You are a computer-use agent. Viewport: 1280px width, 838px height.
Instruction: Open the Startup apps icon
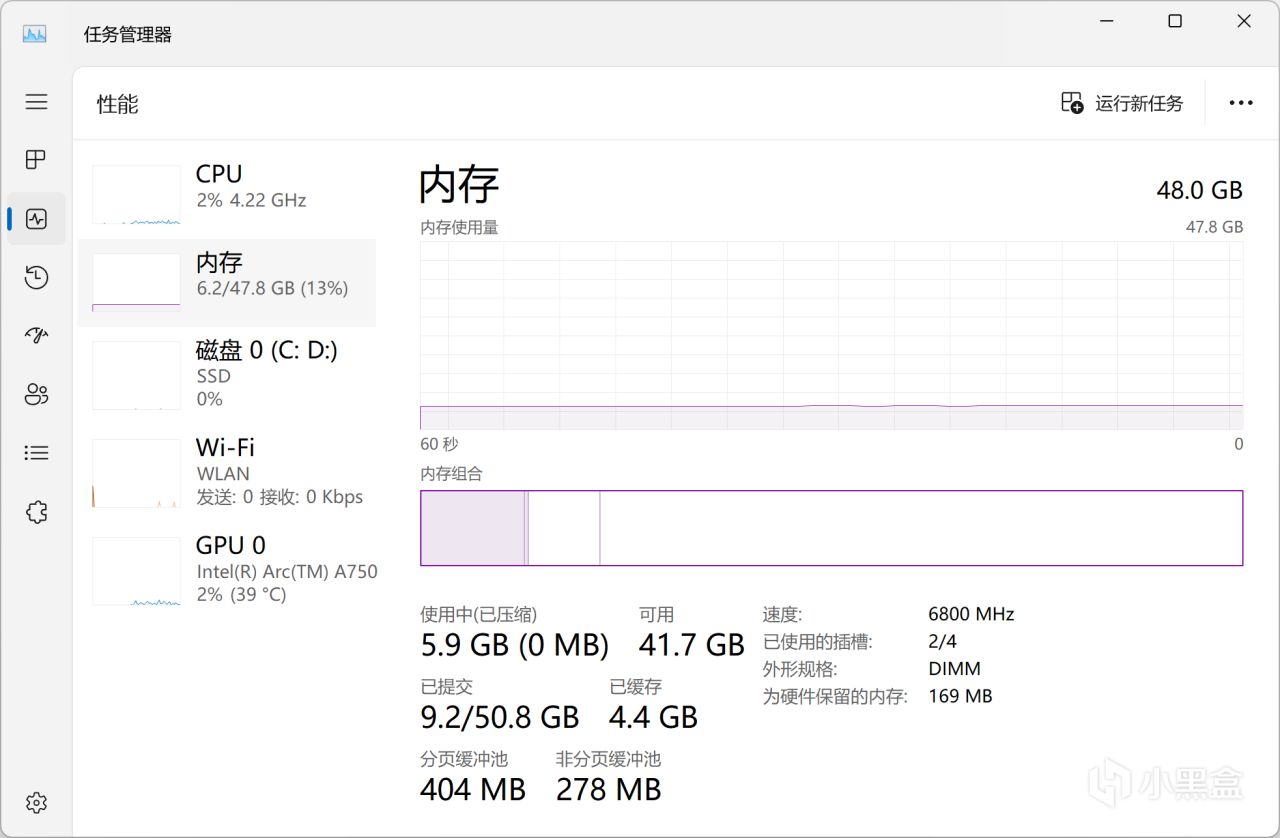(x=37, y=336)
